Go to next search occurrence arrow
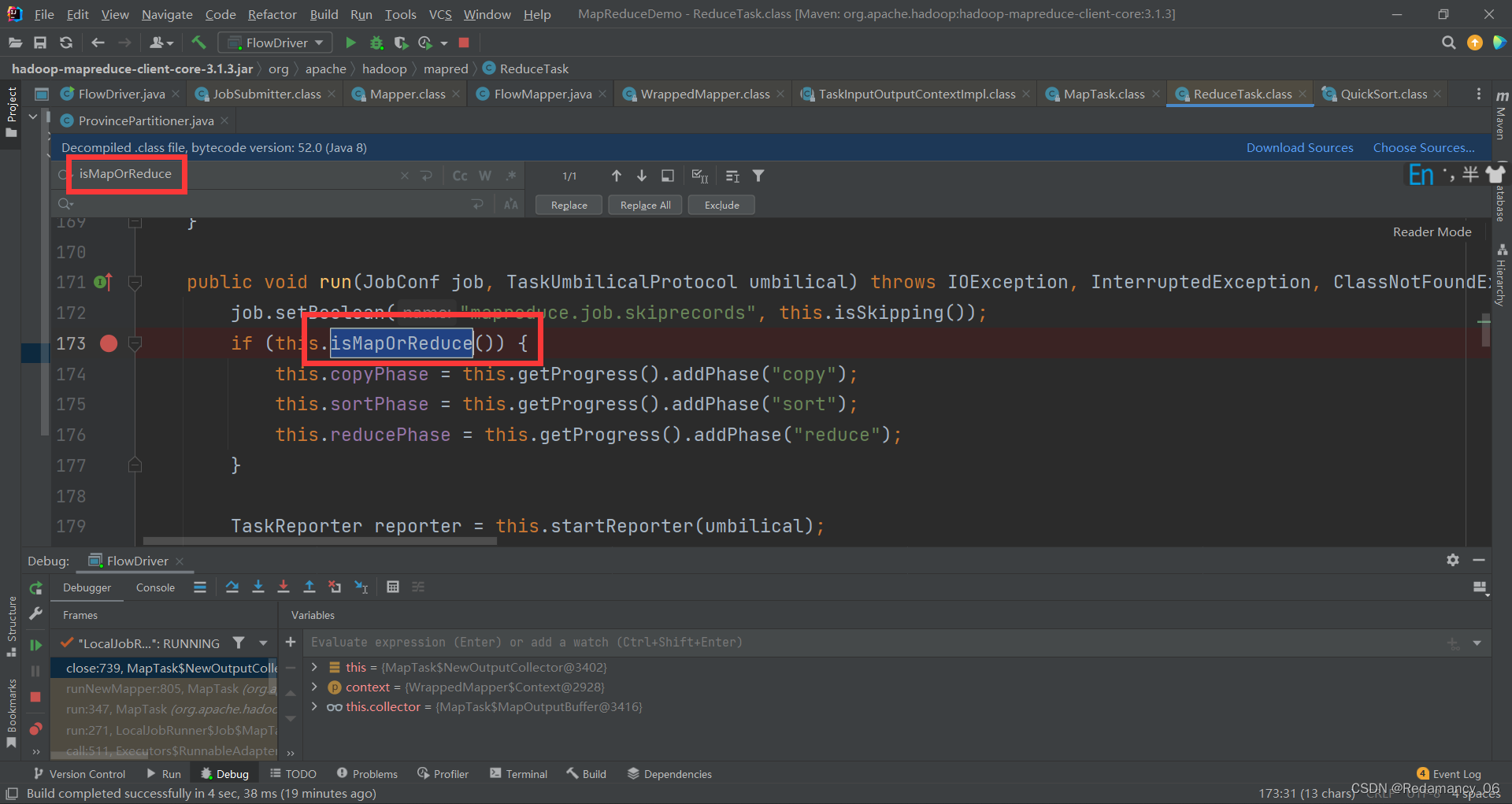This screenshot has width=1512, height=804. point(642,176)
